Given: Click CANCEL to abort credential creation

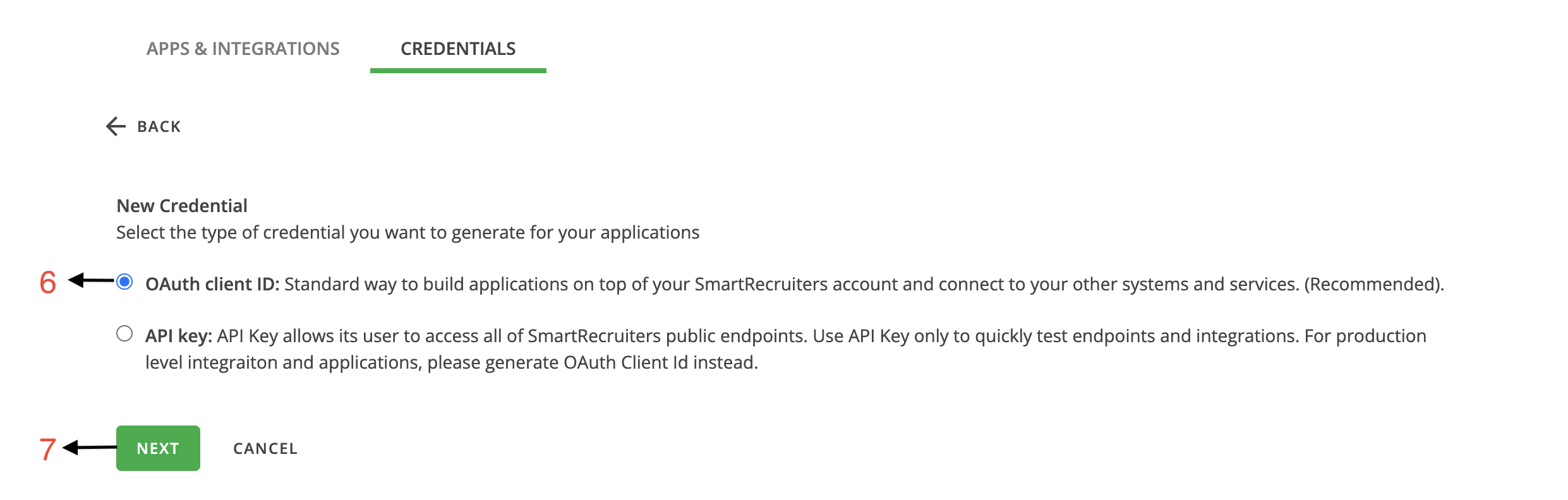Looking at the screenshot, I should (265, 448).
